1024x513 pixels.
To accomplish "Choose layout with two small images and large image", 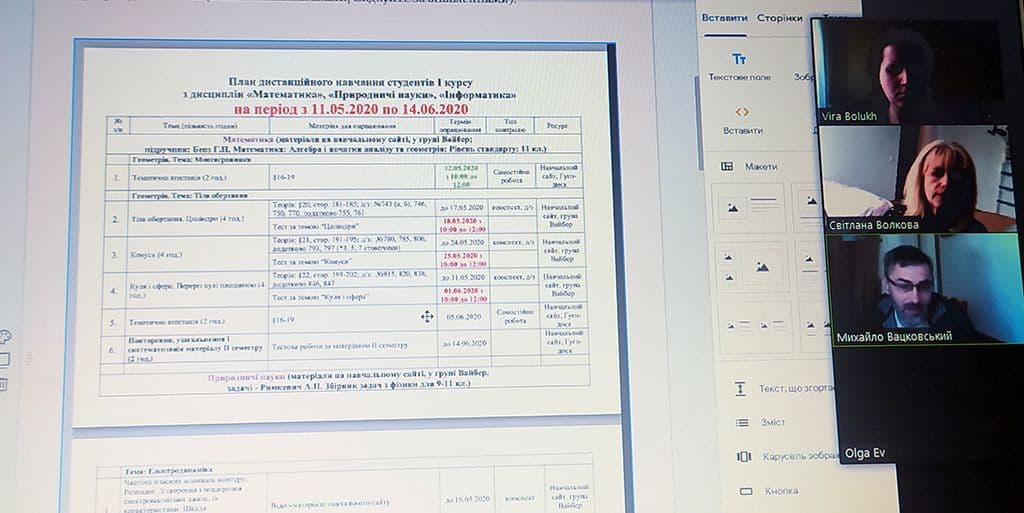I will (752, 268).
